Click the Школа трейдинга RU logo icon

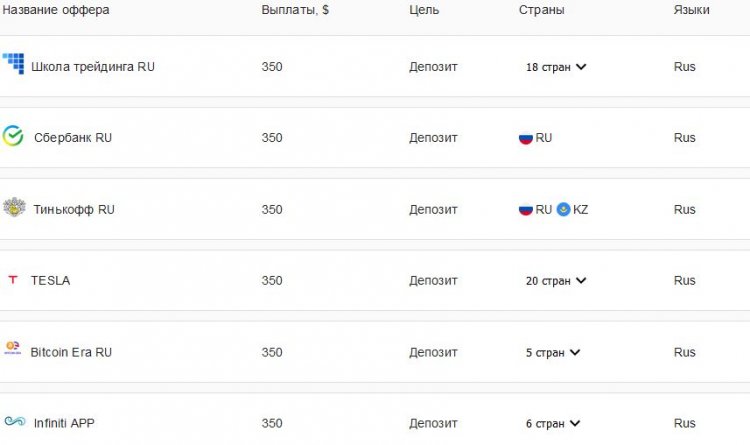pyautogui.click(x=13, y=64)
